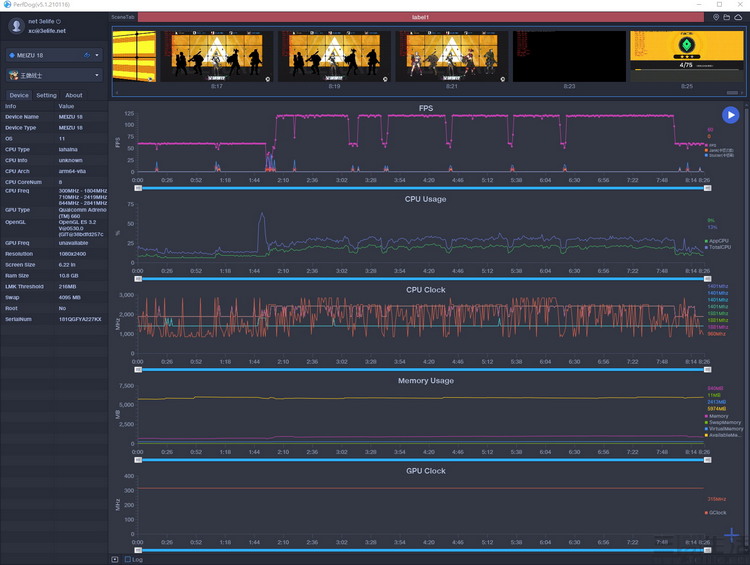
Task: Click the CPU Clock chart title
Action: (x=426, y=290)
